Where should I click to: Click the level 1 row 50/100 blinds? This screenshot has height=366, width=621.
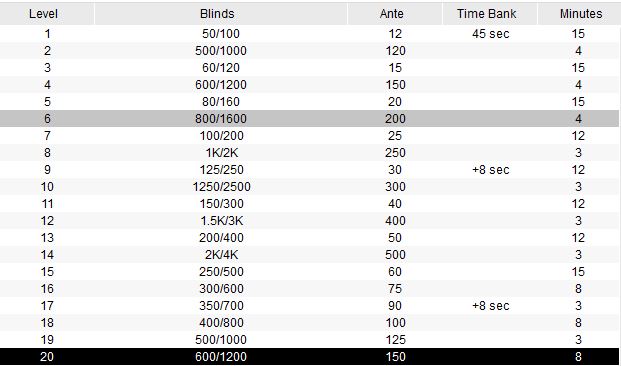pos(309,34)
